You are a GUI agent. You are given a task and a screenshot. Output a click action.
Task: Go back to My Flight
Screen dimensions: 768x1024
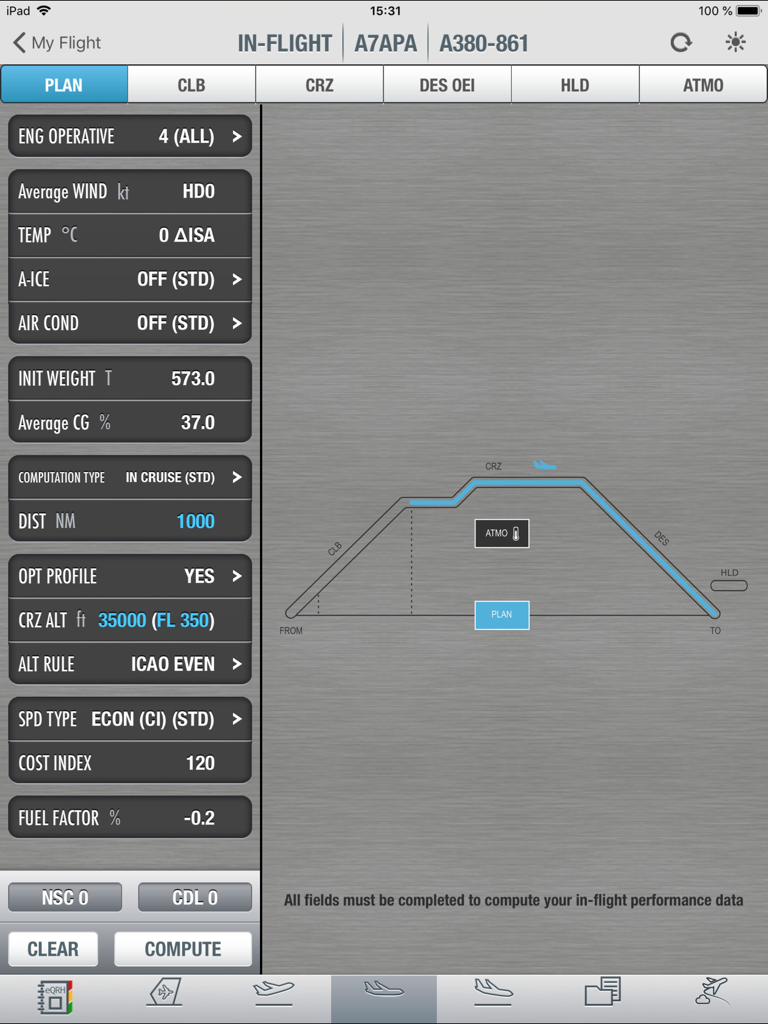[57, 43]
